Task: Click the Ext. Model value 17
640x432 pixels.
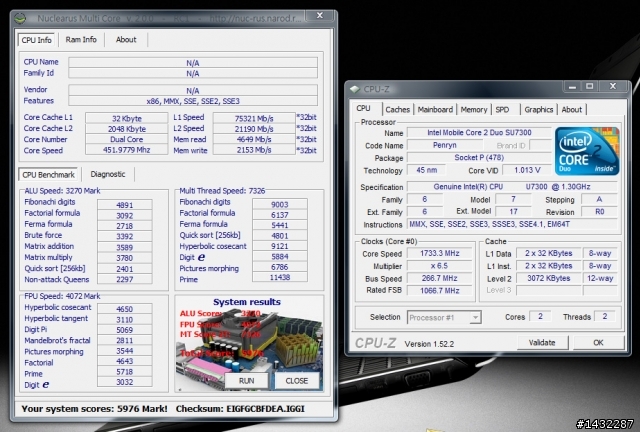Action: 513,212
